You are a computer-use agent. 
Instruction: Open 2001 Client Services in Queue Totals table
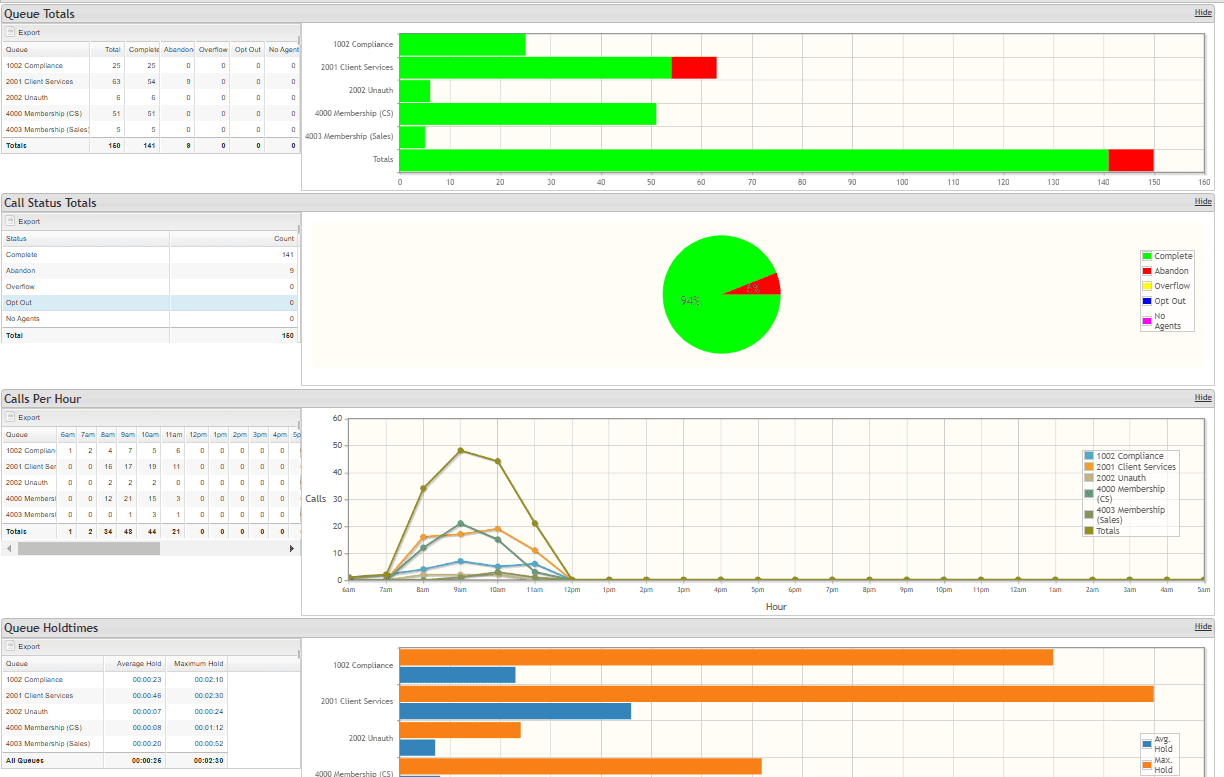[39, 82]
